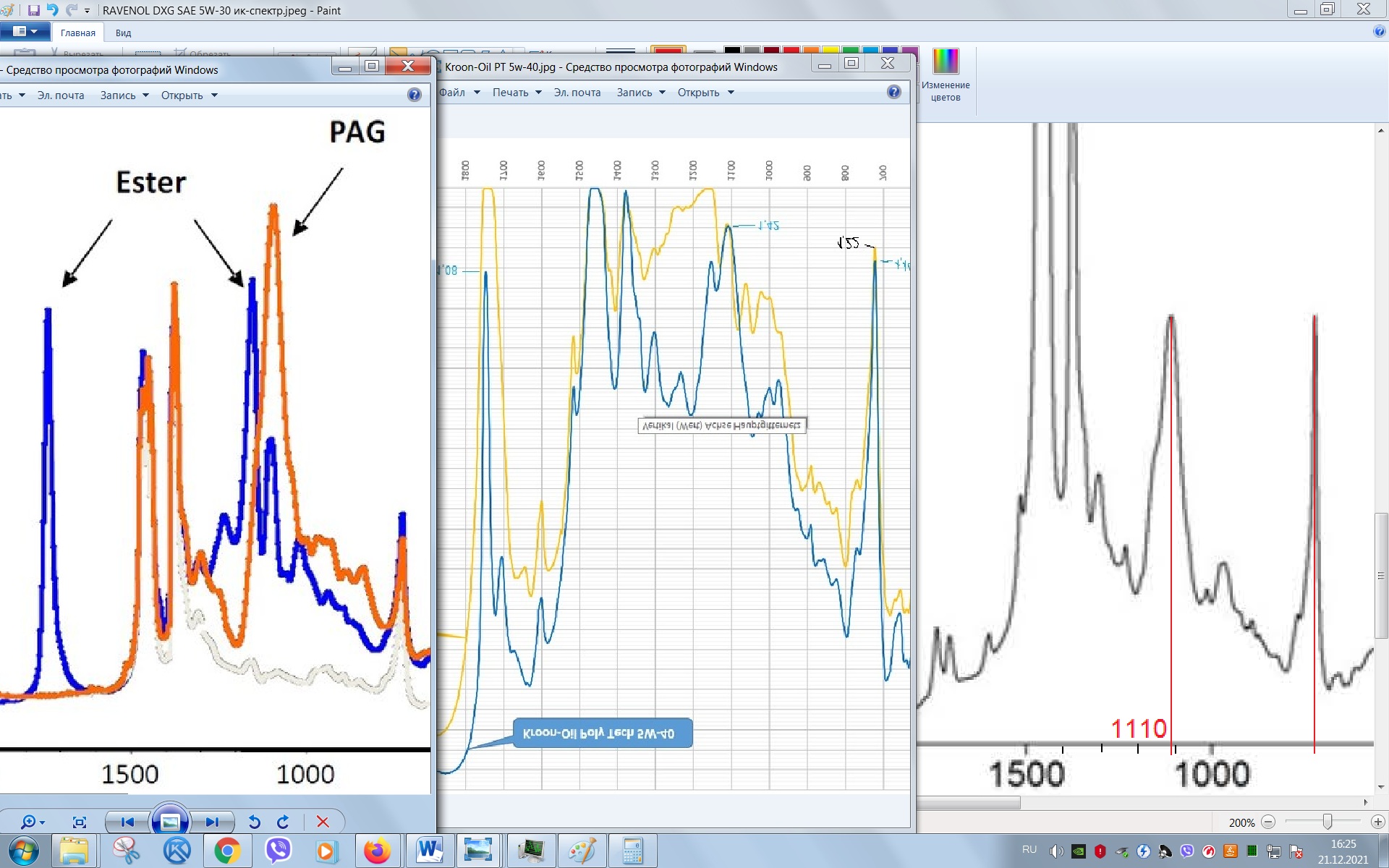Open help in Kroon-Oil viewer window
Image resolution: width=1389 pixels, height=868 pixels.
click(893, 92)
